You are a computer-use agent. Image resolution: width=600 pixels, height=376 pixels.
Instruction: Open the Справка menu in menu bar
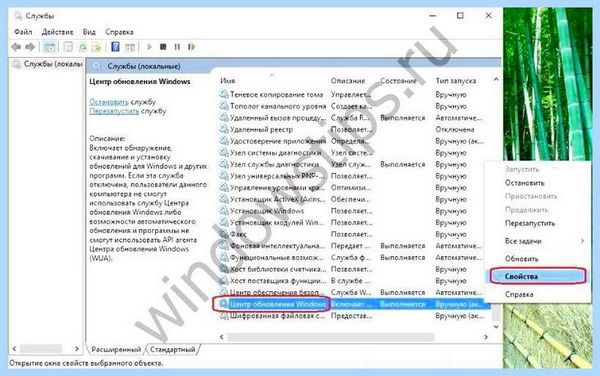(119, 32)
